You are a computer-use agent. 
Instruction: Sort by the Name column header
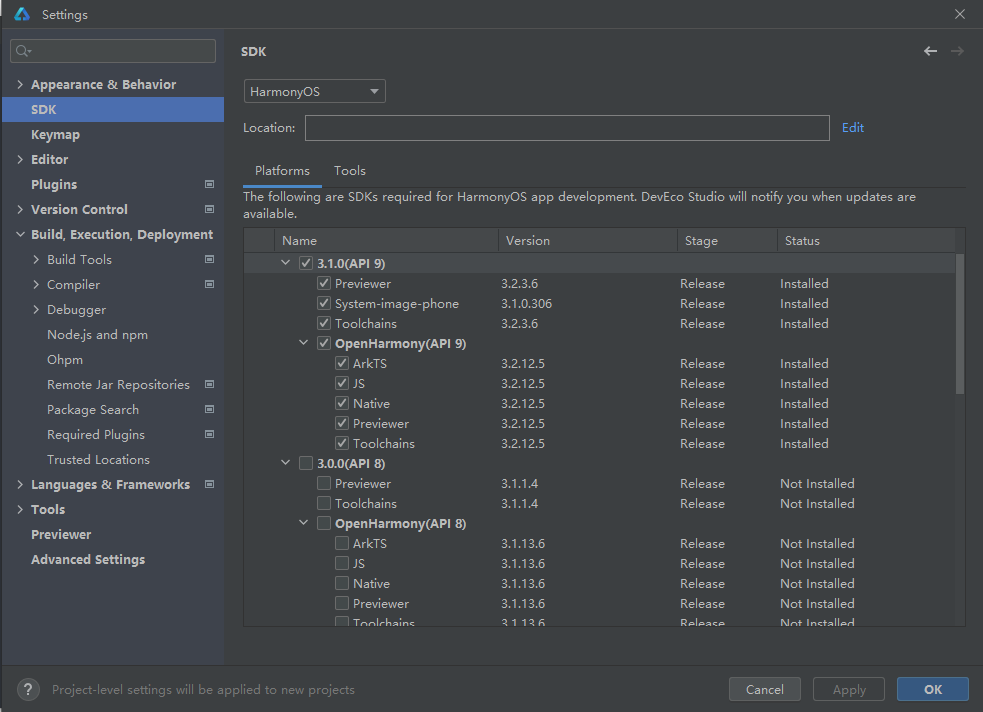coord(386,241)
